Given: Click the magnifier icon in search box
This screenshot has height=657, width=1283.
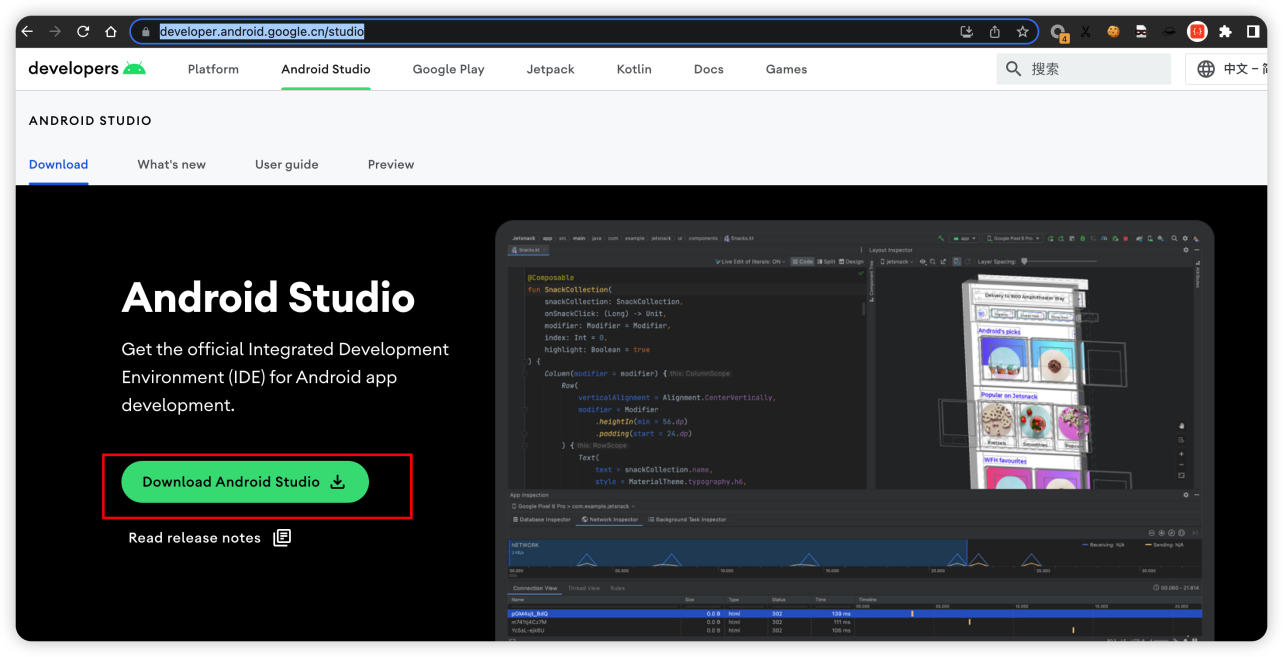Looking at the screenshot, I should pos(1013,69).
